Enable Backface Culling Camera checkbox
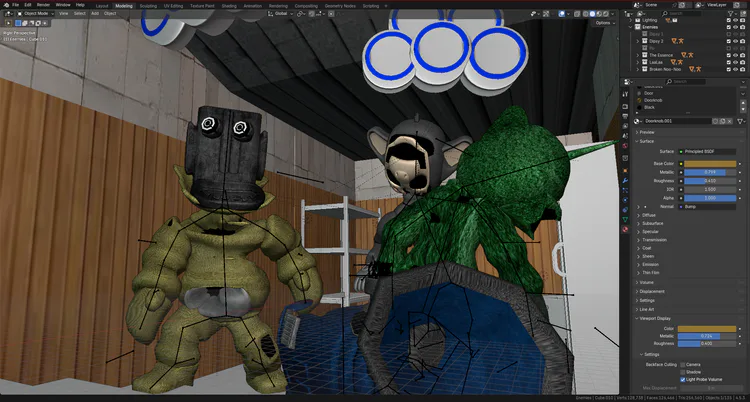The width and height of the screenshot is (750, 402). [x=683, y=365]
